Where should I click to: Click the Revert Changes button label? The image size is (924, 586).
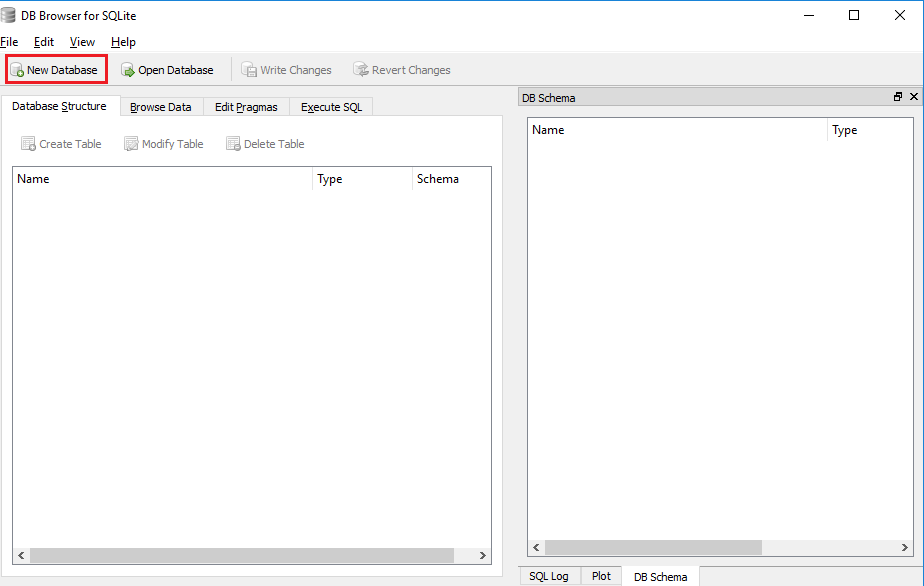point(411,70)
